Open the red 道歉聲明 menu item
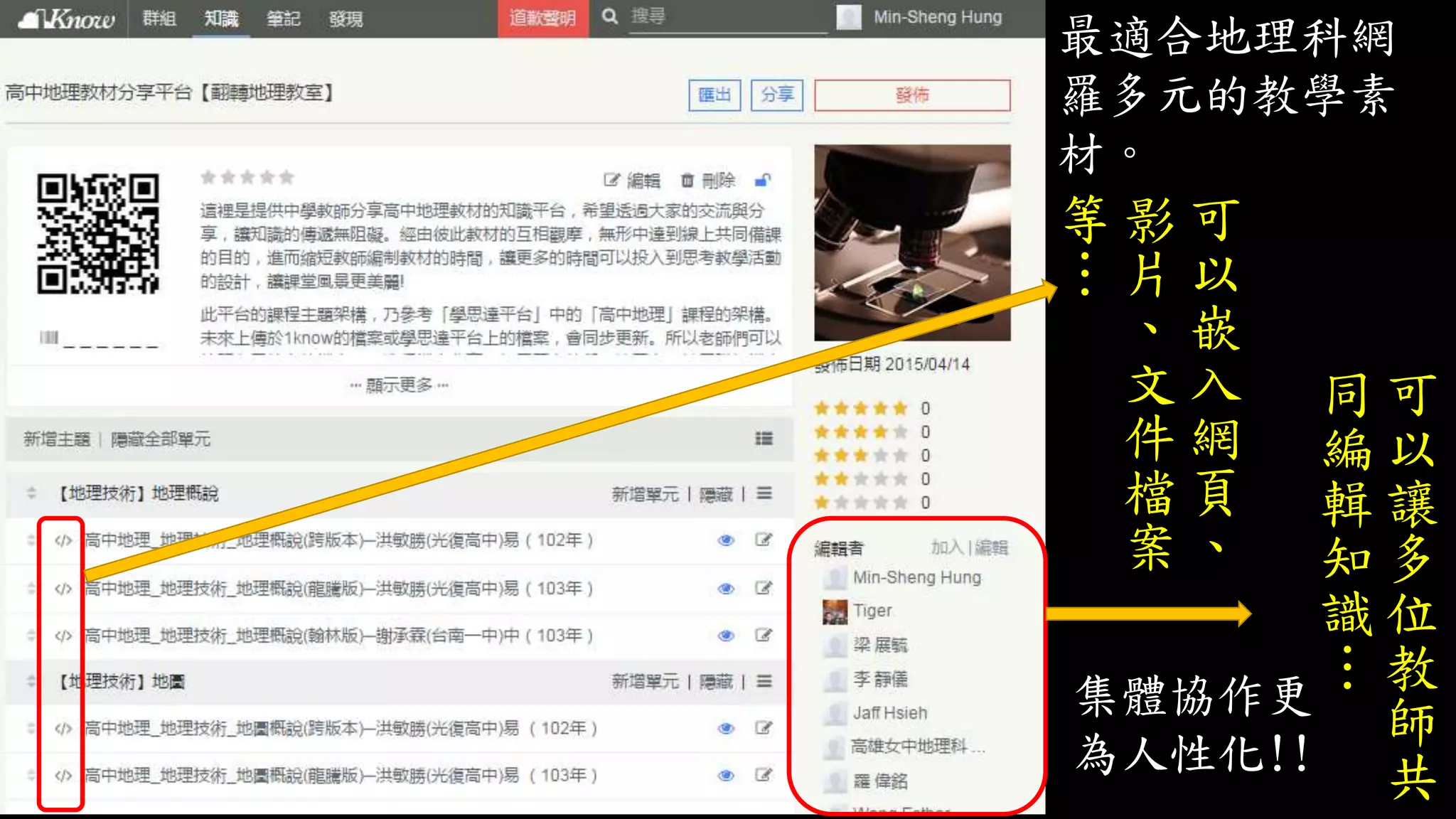 [x=543, y=18]
